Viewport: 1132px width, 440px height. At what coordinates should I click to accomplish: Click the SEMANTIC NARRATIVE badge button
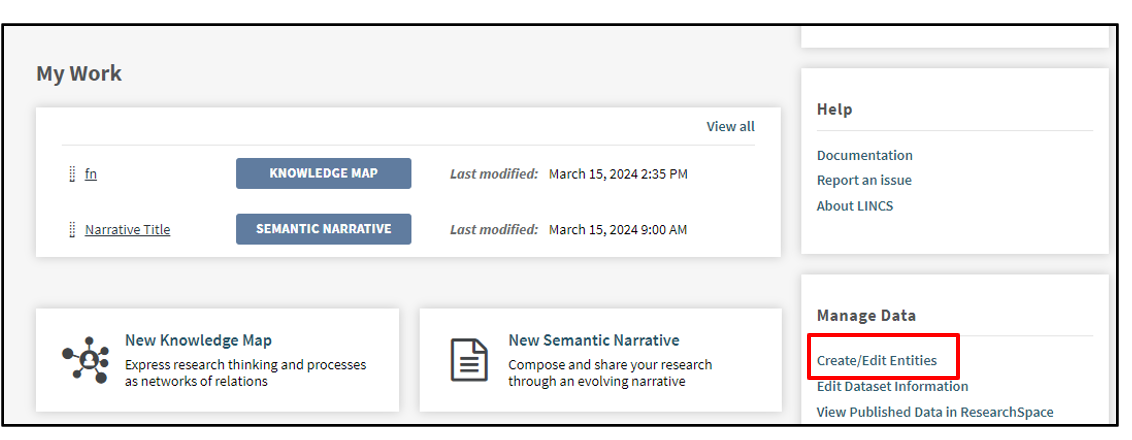[x=323, y=229]
